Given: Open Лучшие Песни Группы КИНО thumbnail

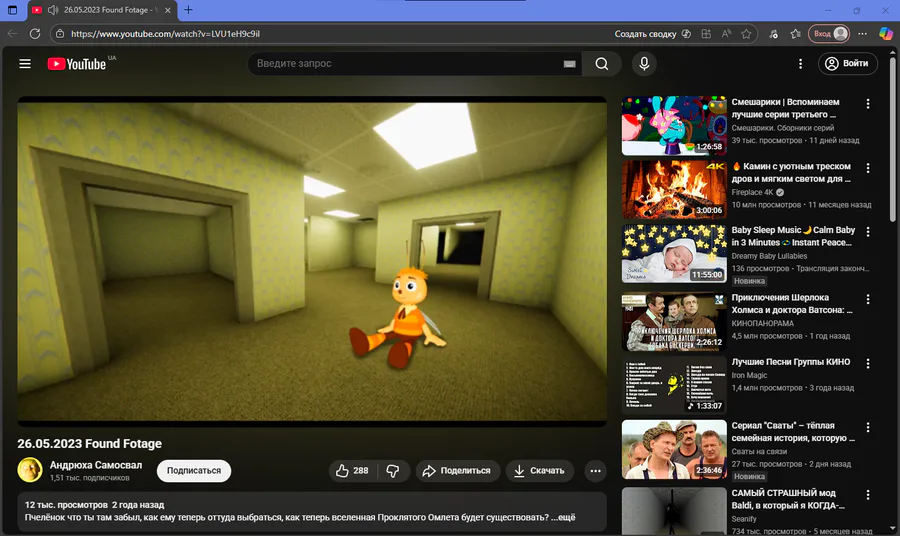Looking at the screenshot, I should pyautogui.click(x=674, y=385).
